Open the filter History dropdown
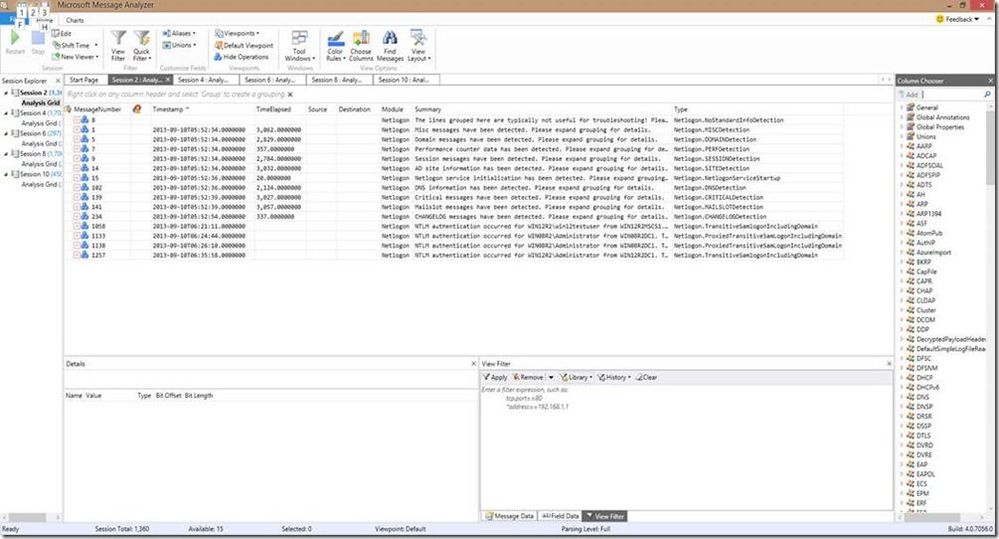 614,377
